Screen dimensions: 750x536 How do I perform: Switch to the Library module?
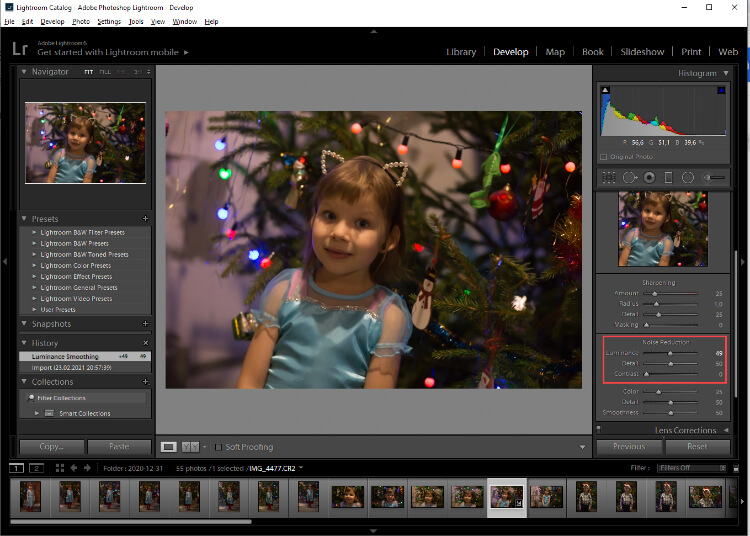click(461, 52)
